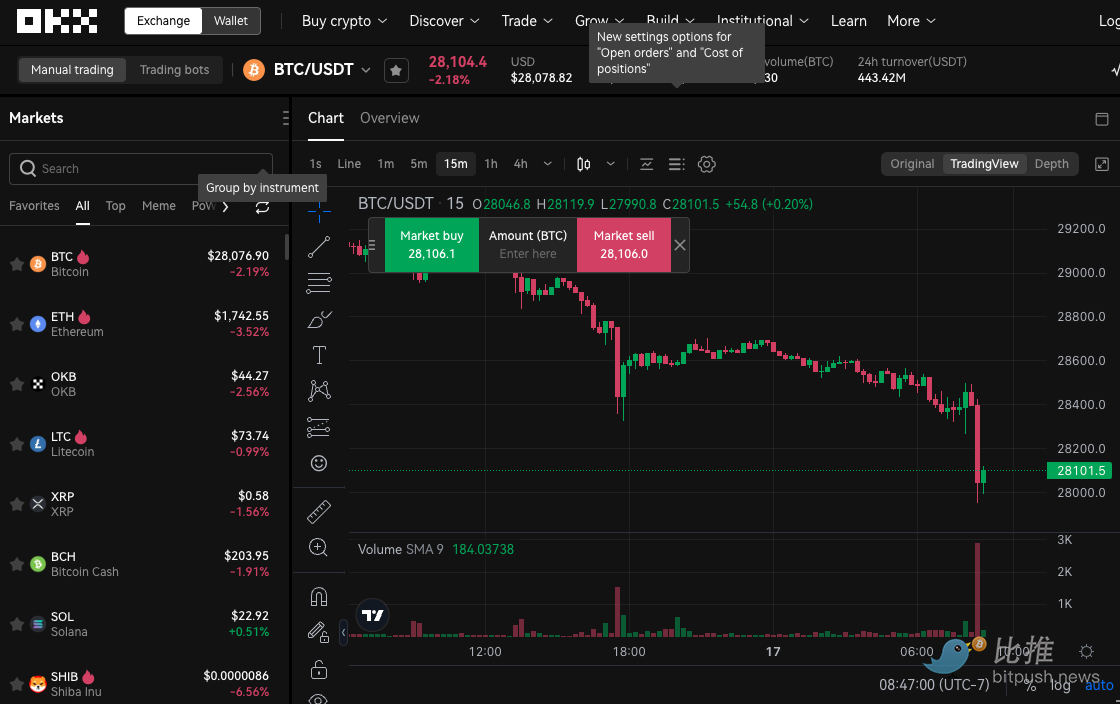The height and width of the screenshot is (704, 1120).
Task: Switch to Wallet mode
Action: click(231, 21)
